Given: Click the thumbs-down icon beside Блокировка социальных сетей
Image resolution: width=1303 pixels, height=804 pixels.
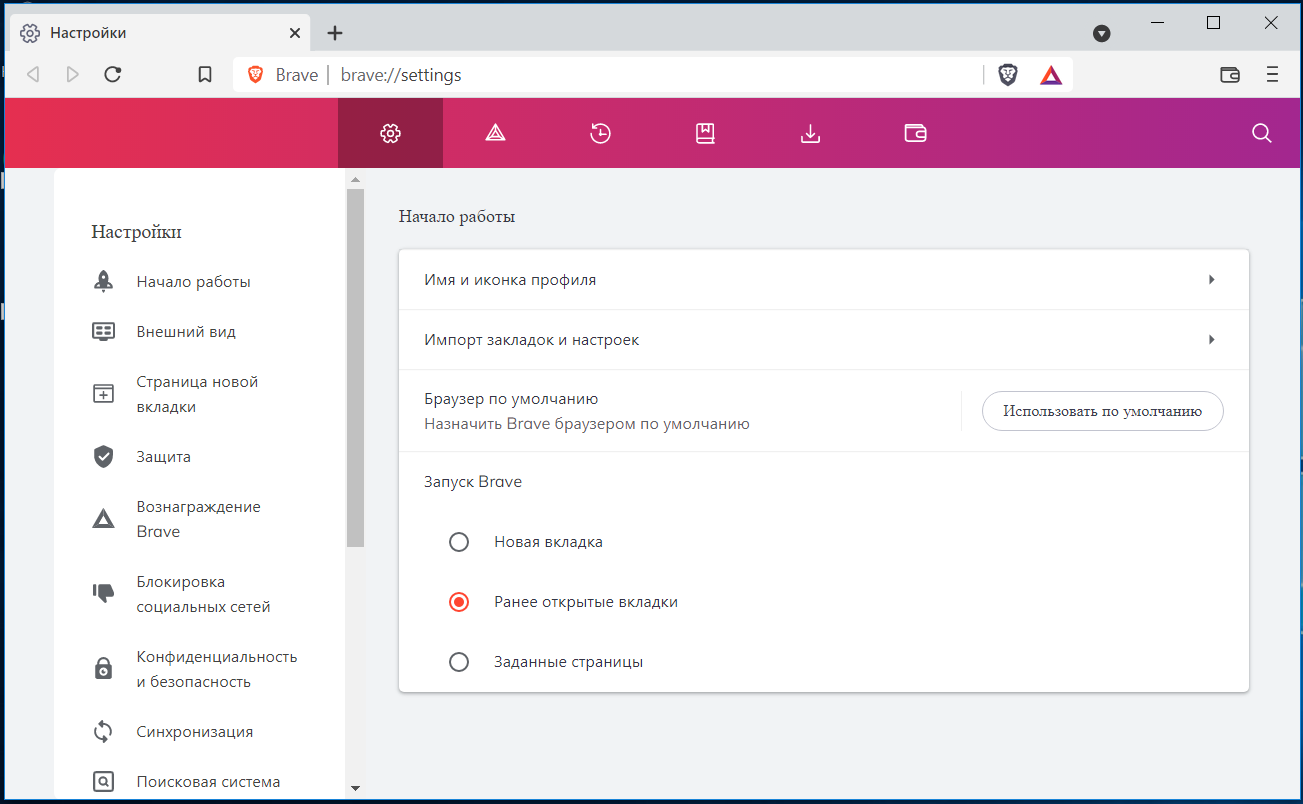Looking at the screenshot, I should point(103,594).
